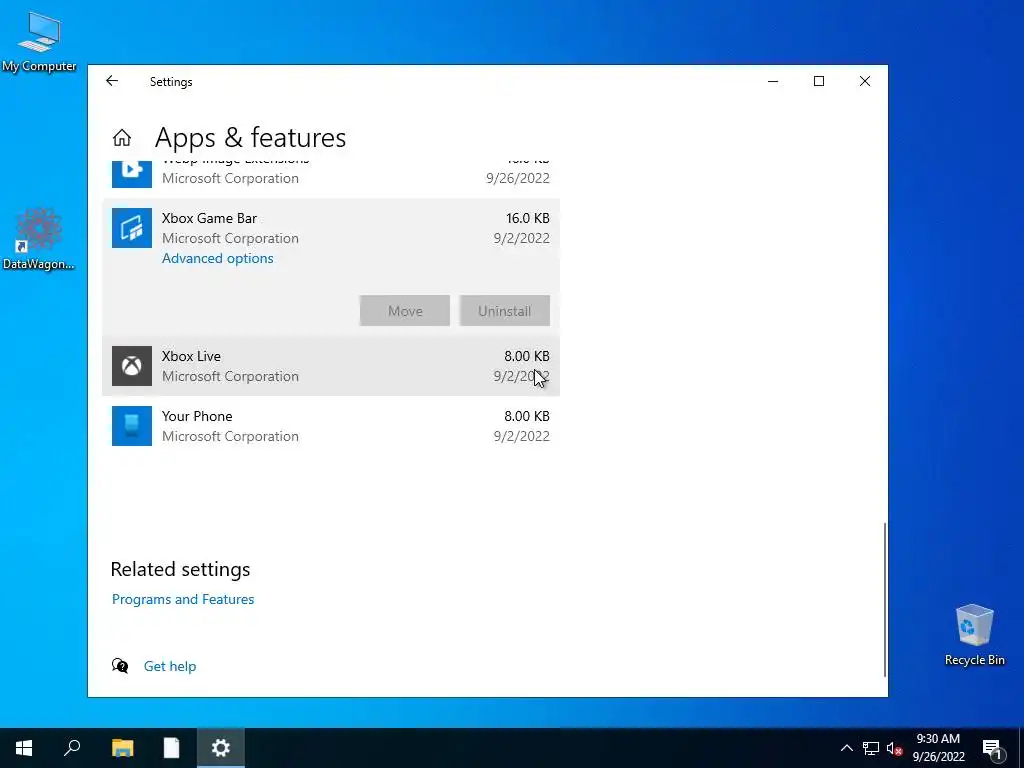Maximize the Settings window

[819, 81]
